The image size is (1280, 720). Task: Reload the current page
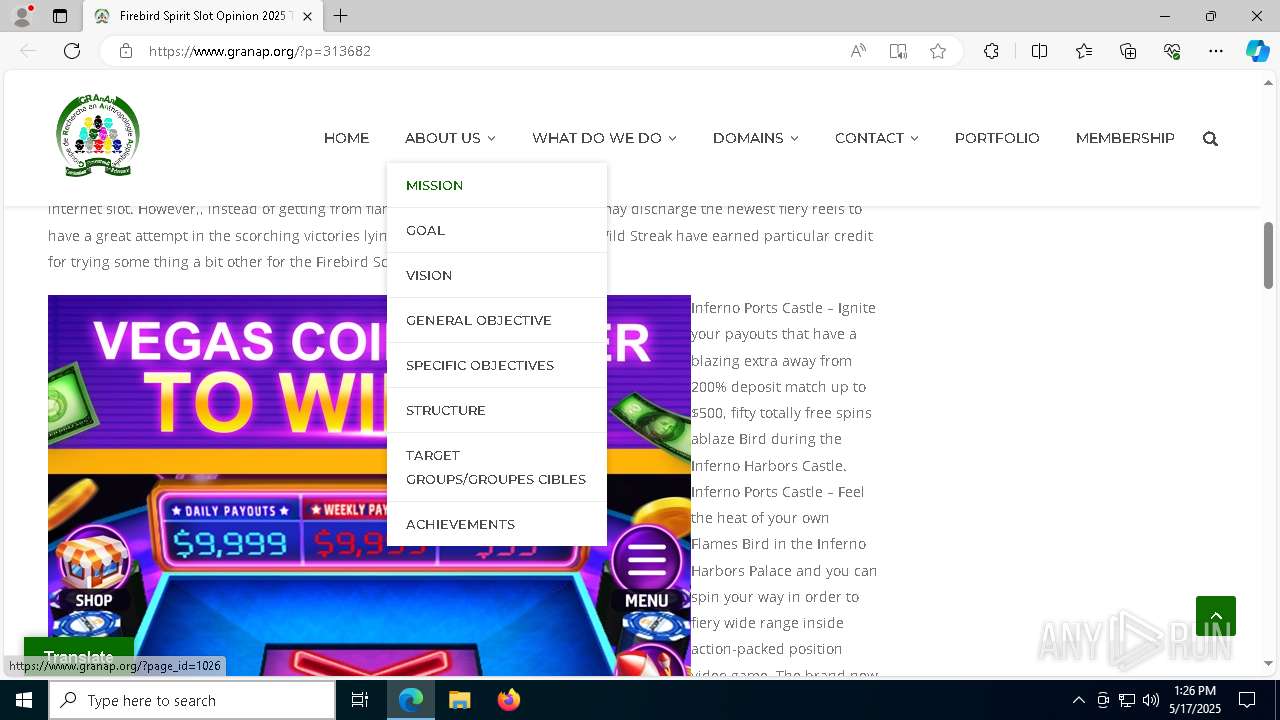click(x=72, y=51)
